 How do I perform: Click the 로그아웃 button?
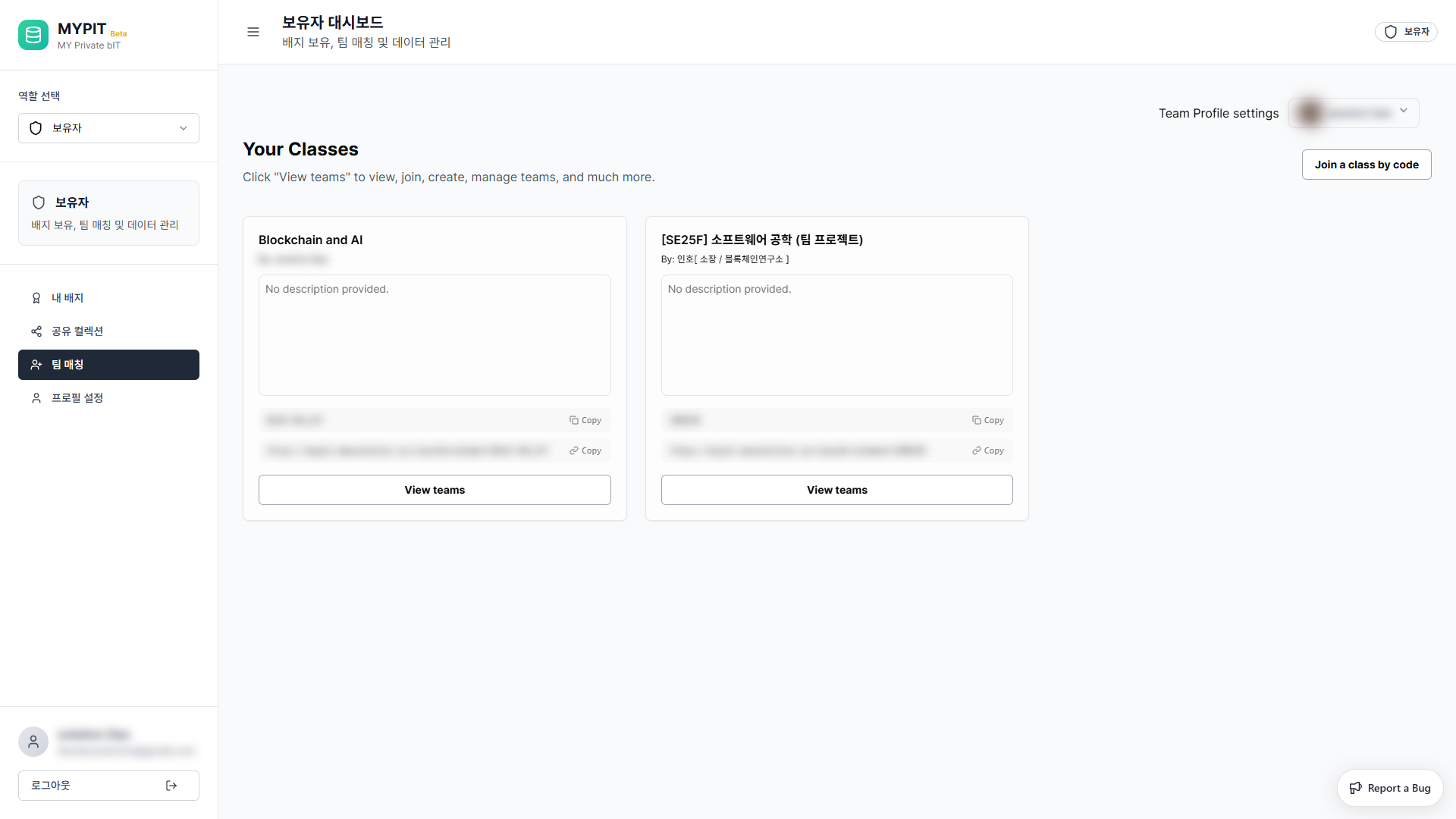108,785
